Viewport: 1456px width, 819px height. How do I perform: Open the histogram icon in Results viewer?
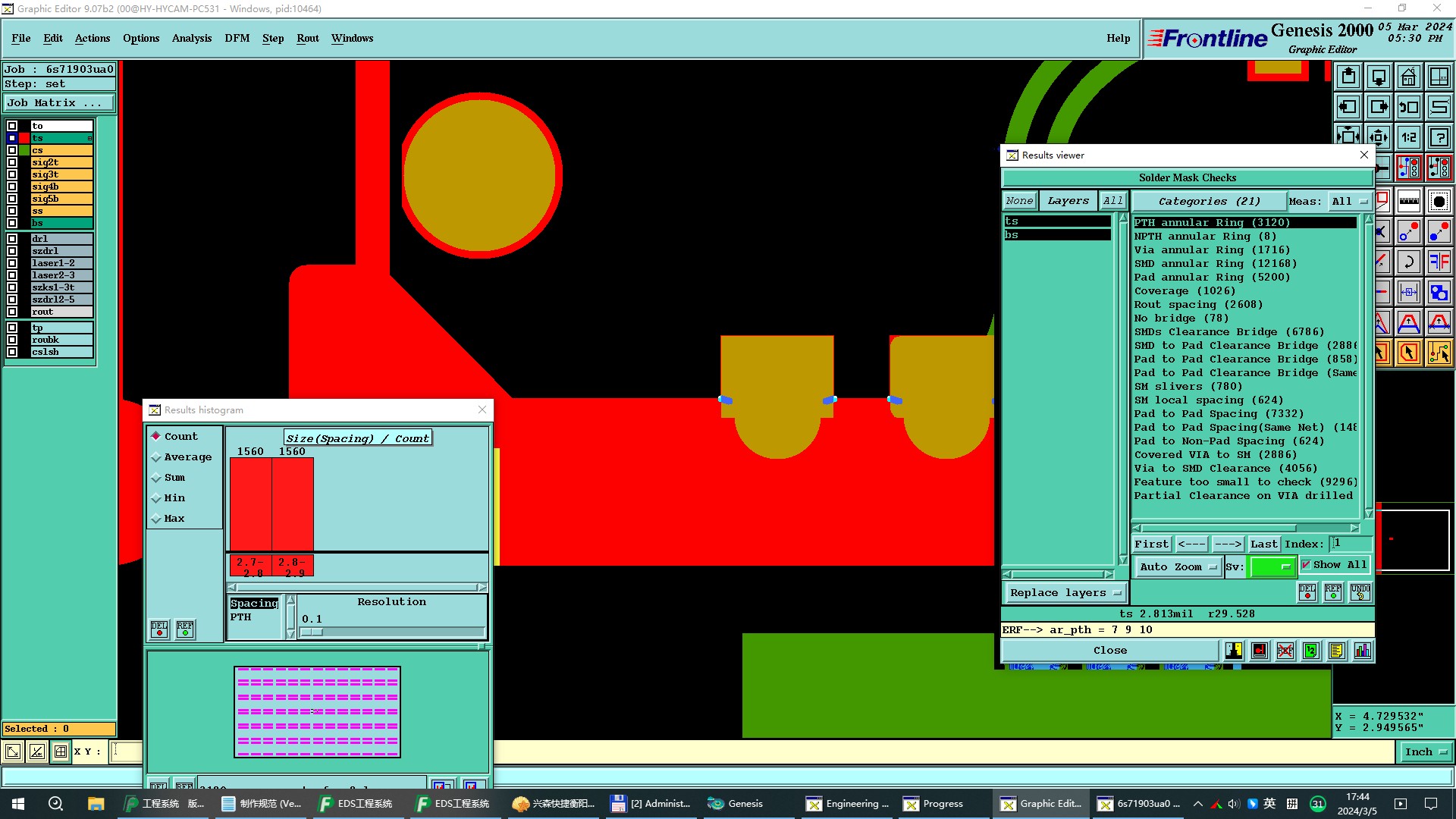[1363, 651]
